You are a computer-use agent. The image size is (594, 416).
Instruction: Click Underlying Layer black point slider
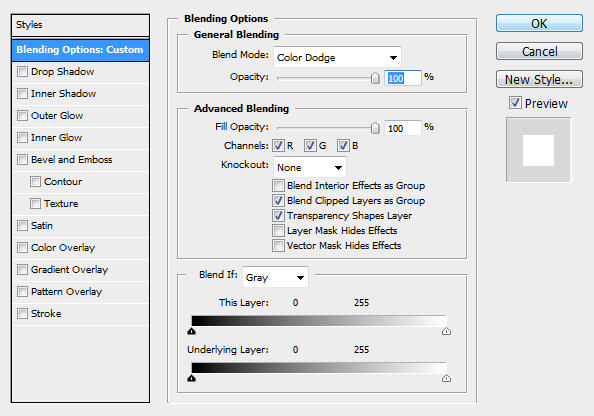[192, 378]
